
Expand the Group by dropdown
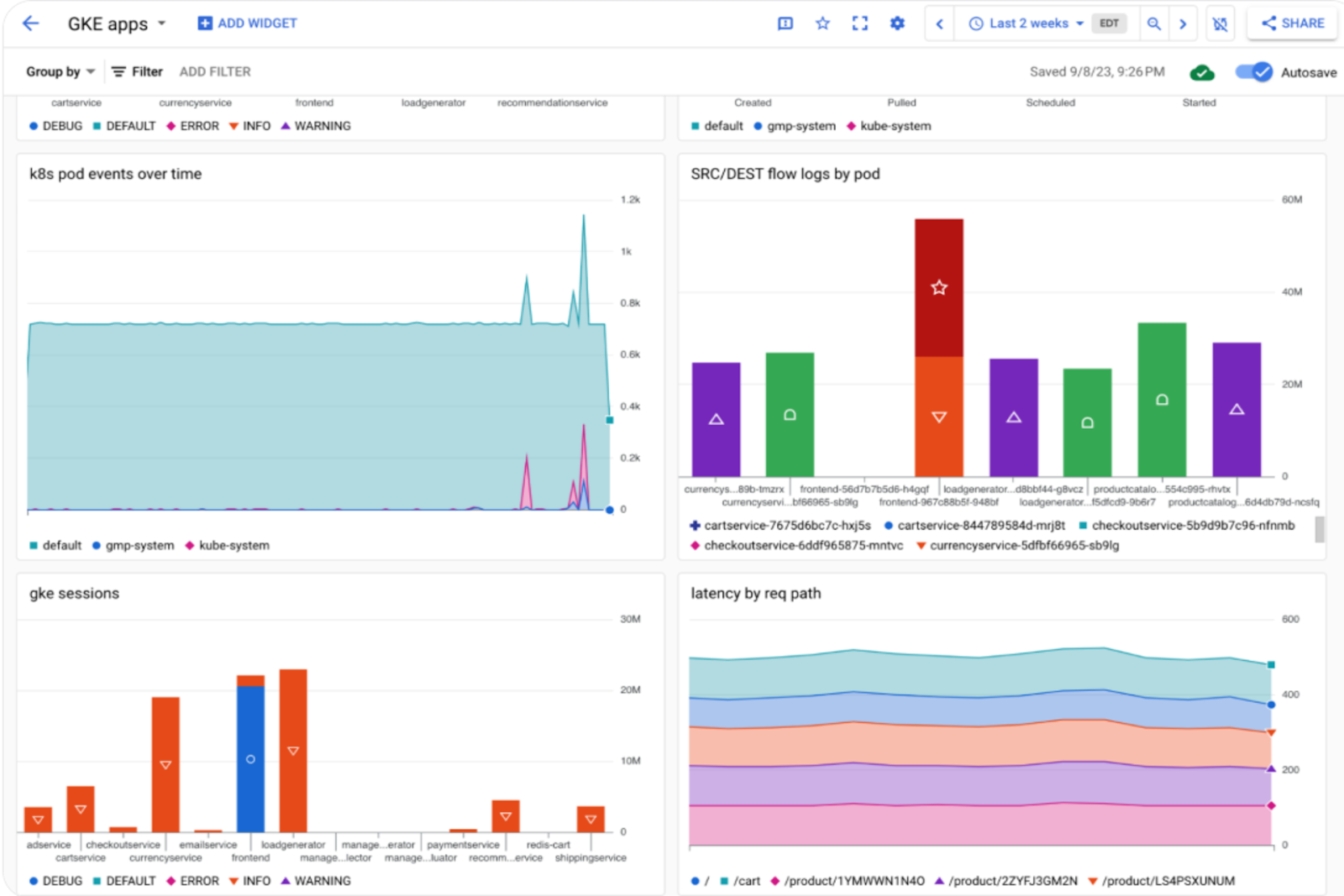(60, 72)
